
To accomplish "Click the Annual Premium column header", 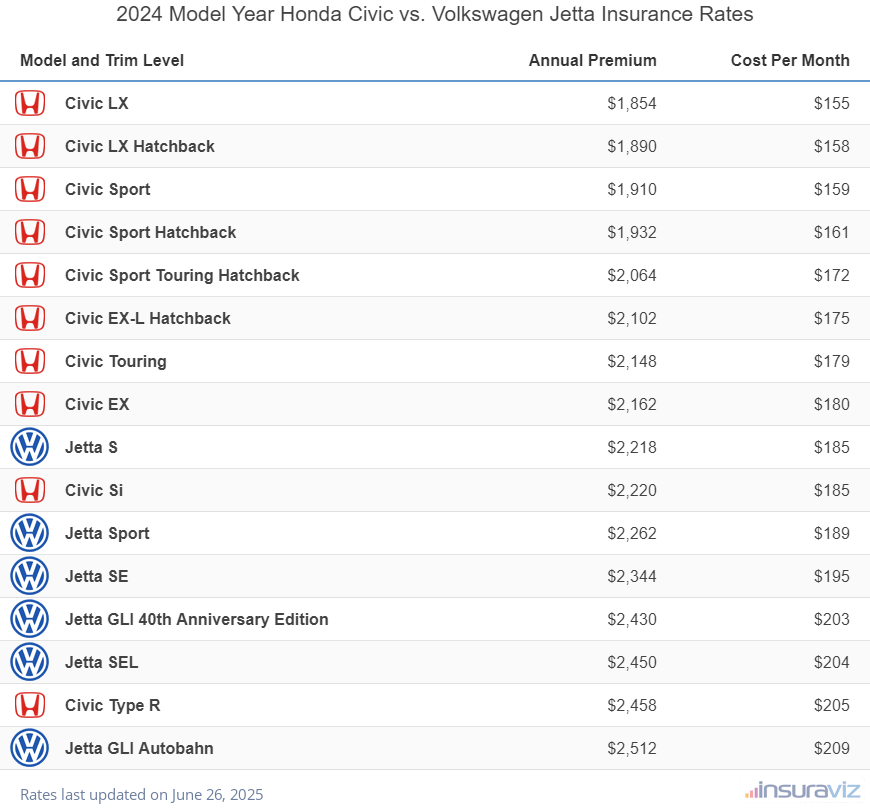I will (x=593, y=60).
